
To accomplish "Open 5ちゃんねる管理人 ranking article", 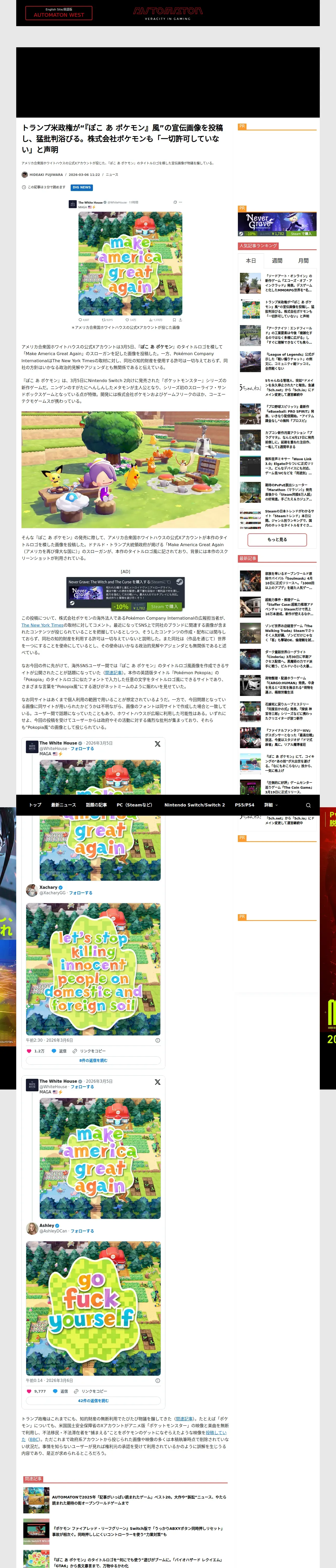I will (x=277, y=388).
